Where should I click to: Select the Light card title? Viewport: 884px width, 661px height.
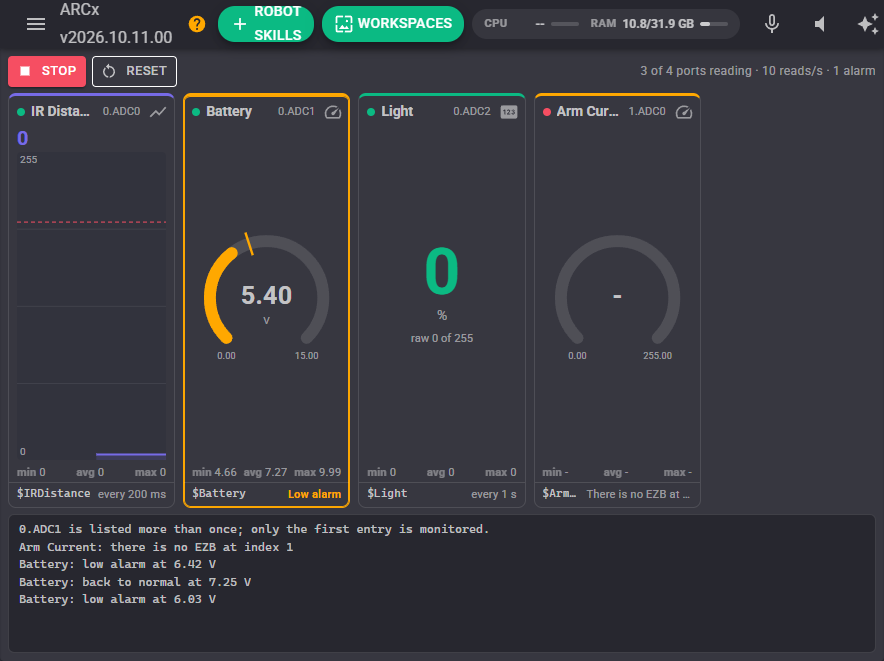(x=397, y=112)
